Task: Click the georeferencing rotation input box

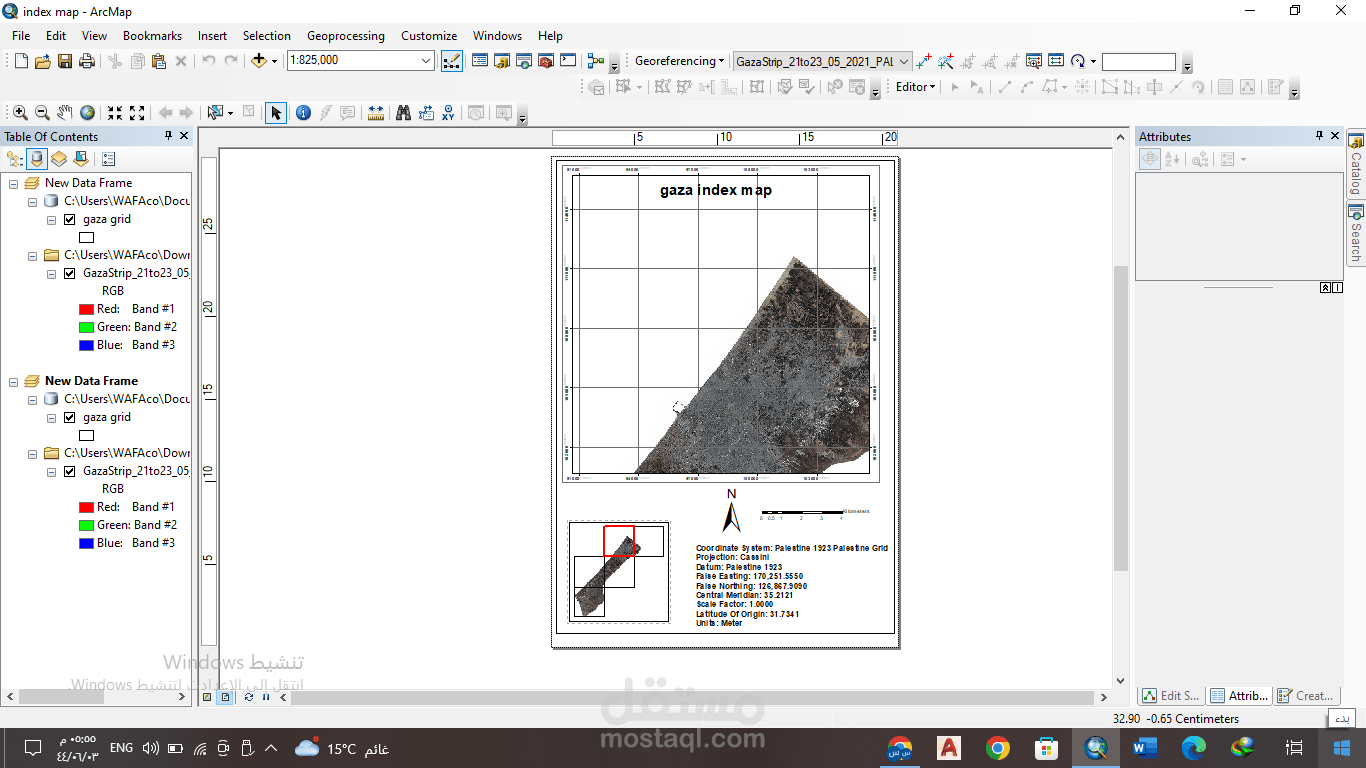Action: click(1138, 61)
